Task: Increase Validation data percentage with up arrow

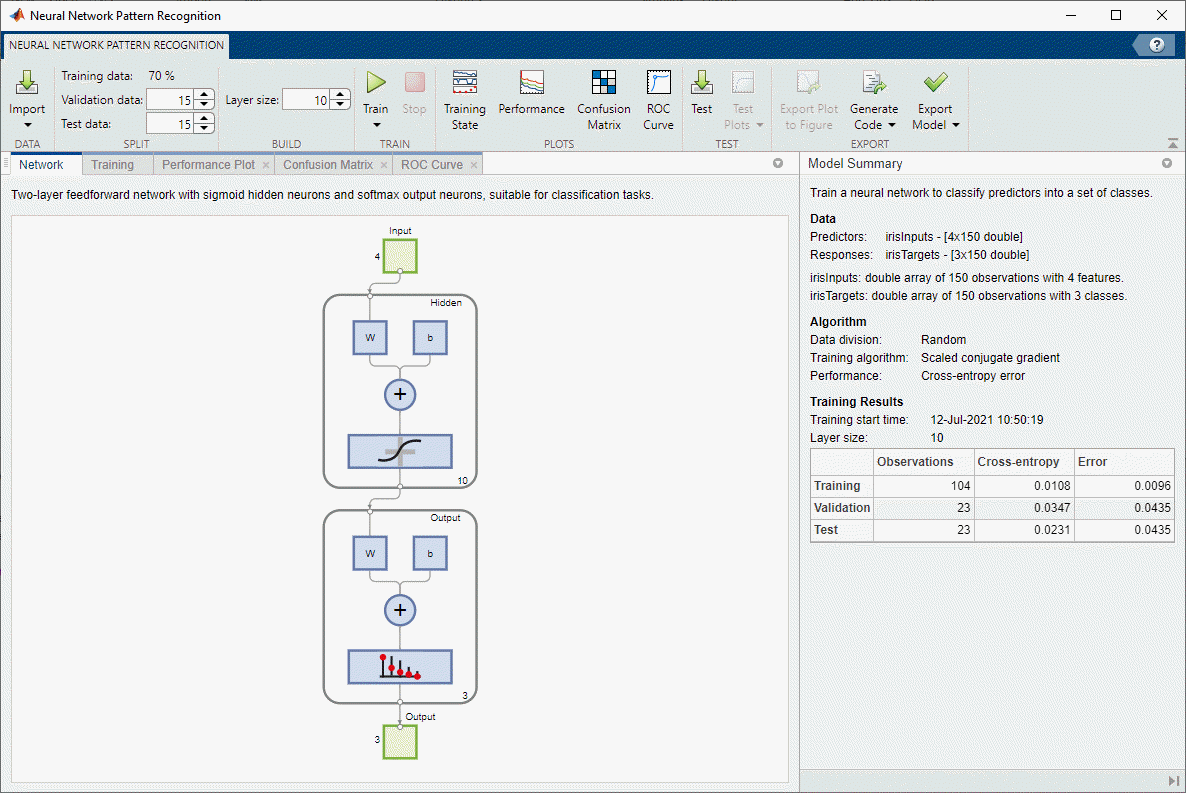Action: click(204, 95)
